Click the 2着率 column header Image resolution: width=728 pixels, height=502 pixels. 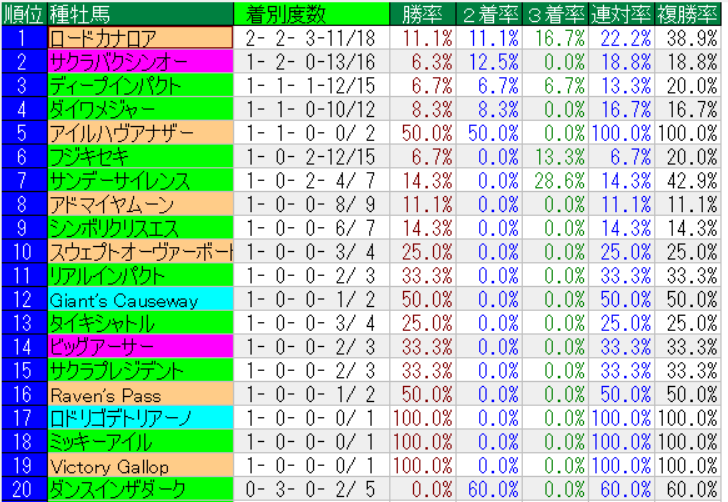point(489,13)
